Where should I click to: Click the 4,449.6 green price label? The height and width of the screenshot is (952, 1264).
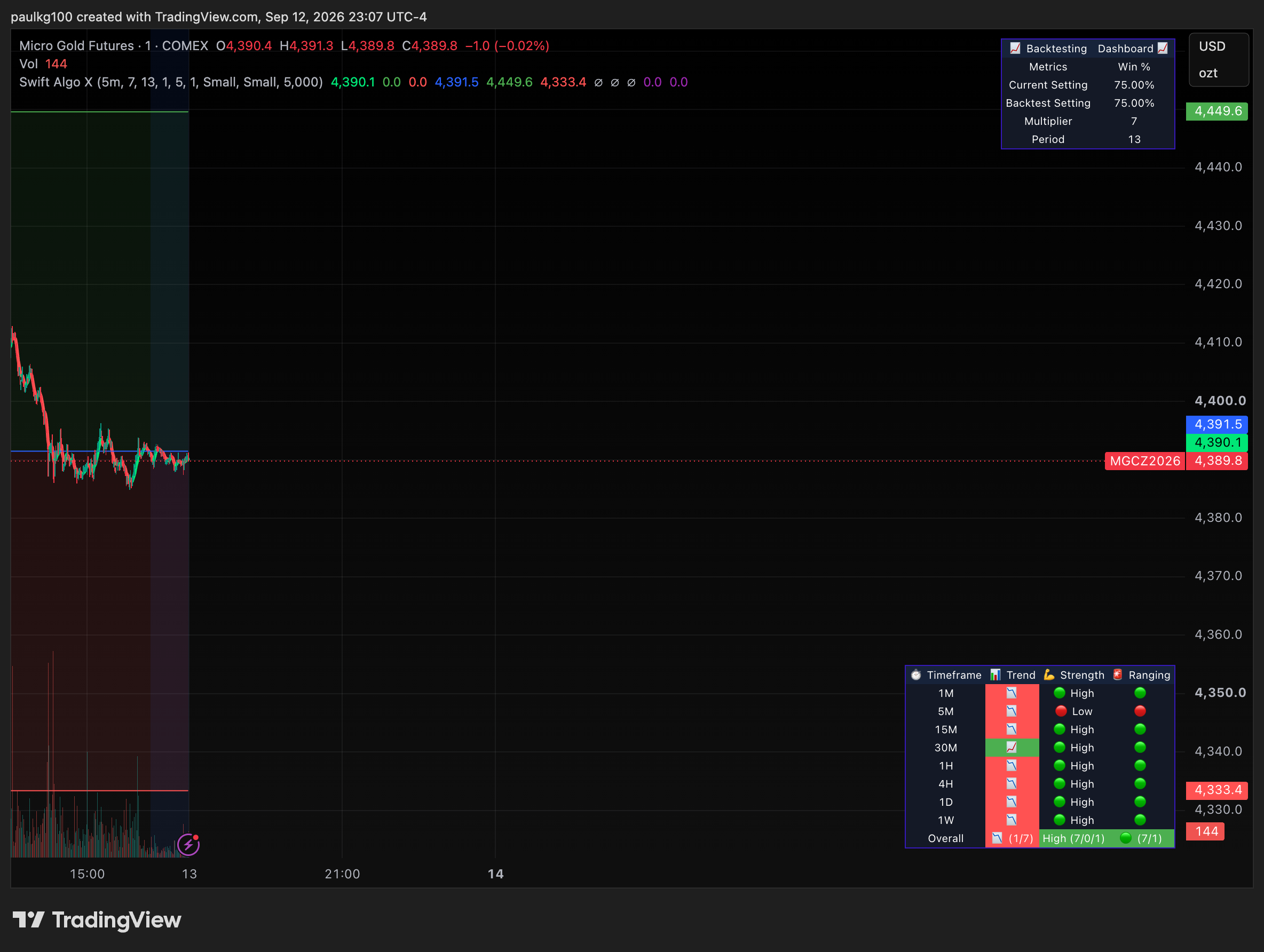[1217, 111]
